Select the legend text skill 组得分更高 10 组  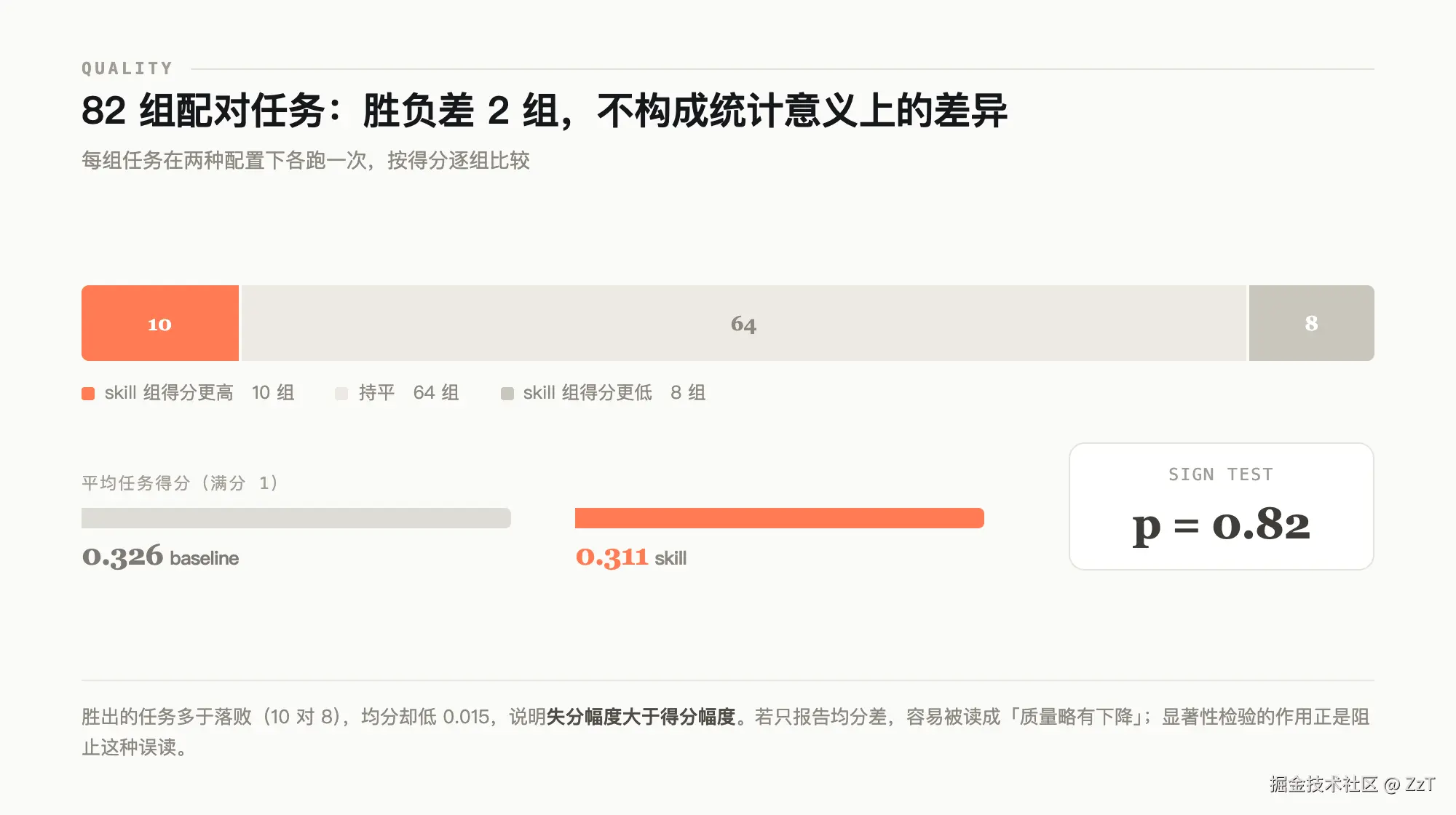pos(199,393)
